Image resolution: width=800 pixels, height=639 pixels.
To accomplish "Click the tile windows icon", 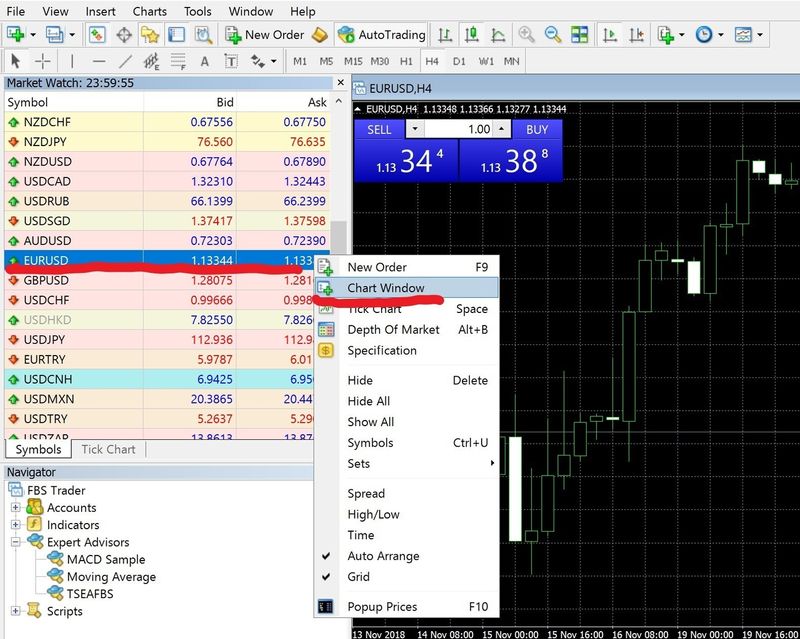I will click(x=579, y=34).
